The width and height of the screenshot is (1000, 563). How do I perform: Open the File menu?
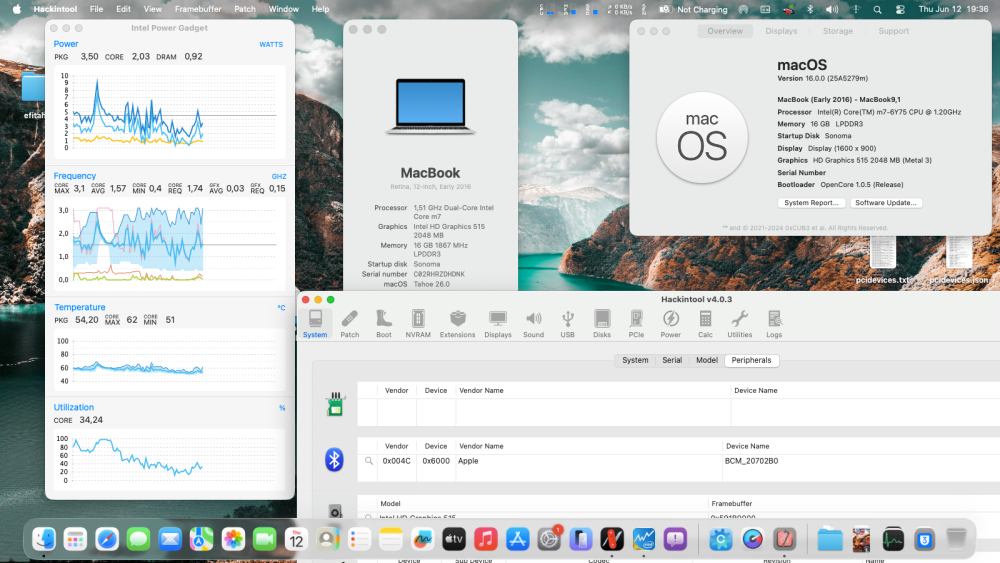pos(96,9)
